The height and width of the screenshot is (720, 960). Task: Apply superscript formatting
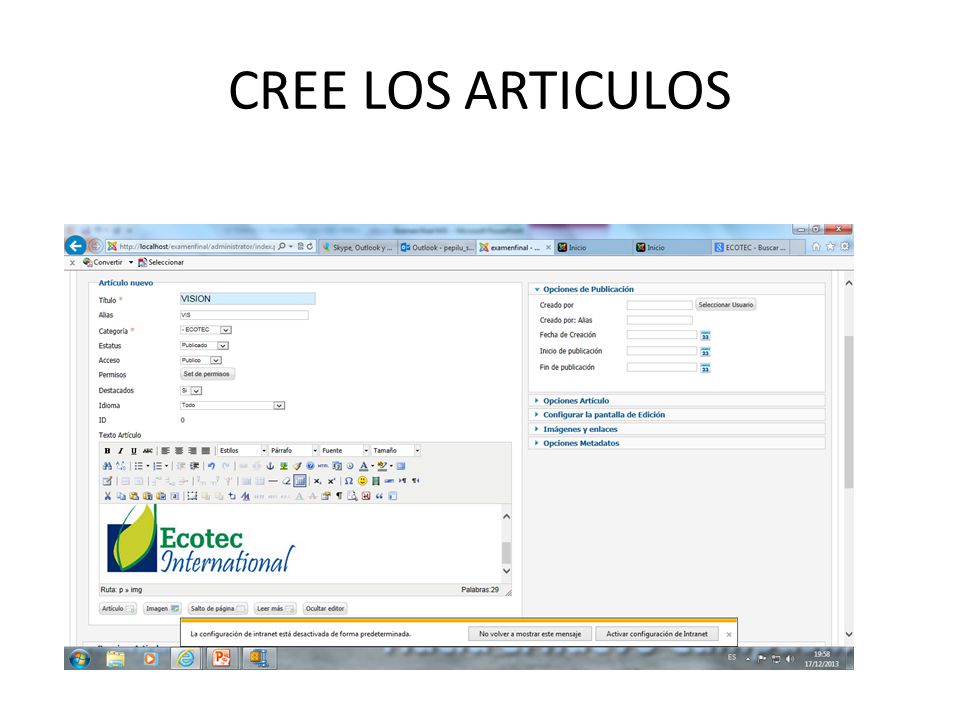(x=331, y=481)
